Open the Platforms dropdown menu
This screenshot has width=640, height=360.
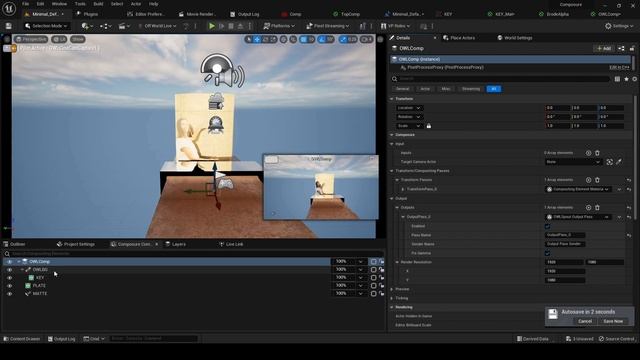tap(279, 26)
